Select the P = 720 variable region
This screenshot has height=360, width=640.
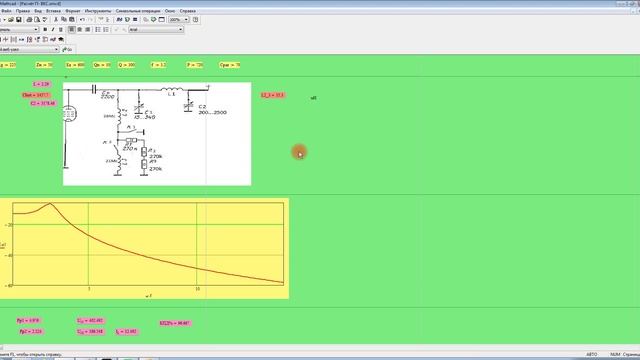(x=195, y=65)
